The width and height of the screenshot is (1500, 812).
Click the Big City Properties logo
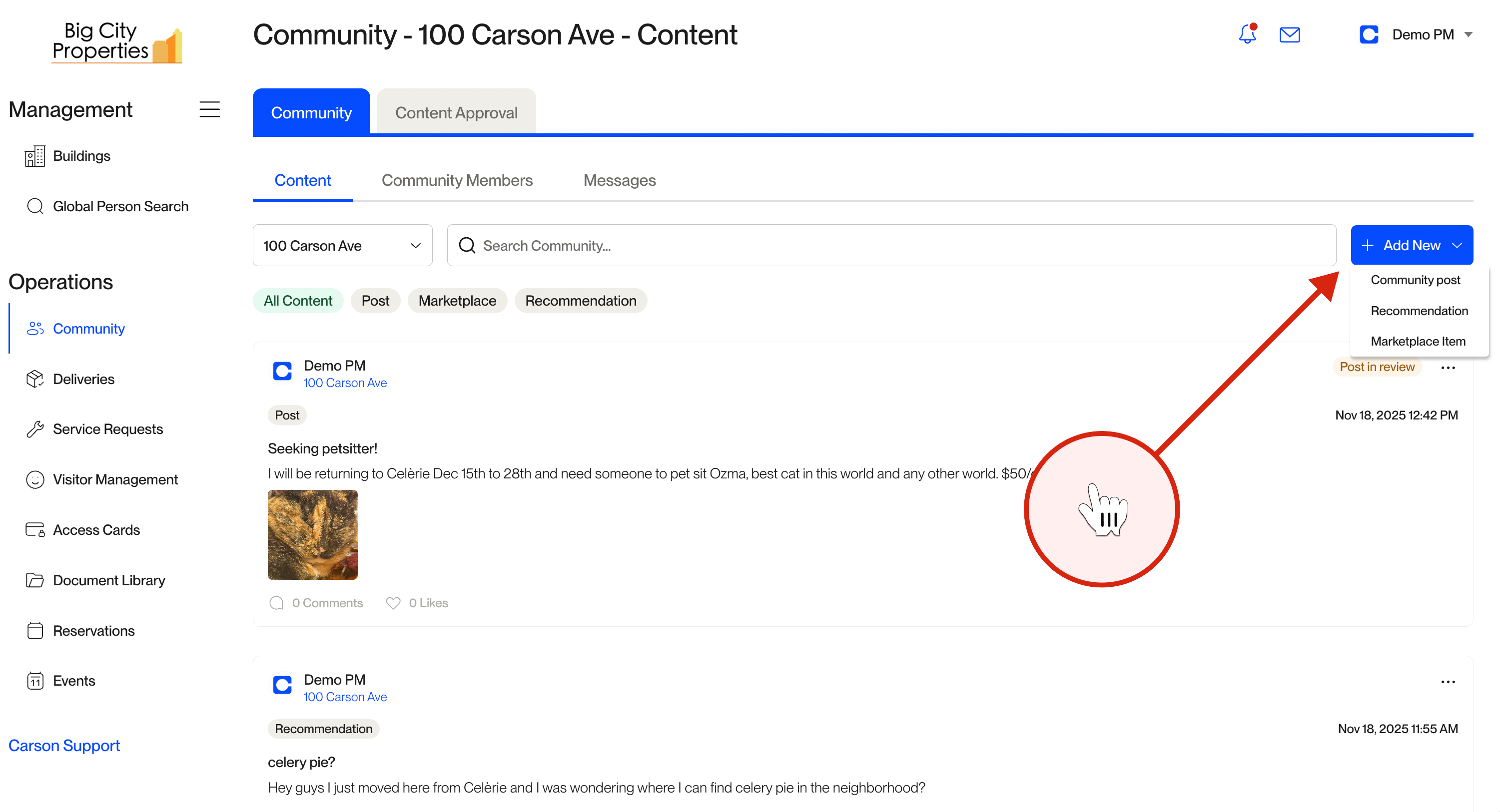pyautogui.click(x=117, y=42)
